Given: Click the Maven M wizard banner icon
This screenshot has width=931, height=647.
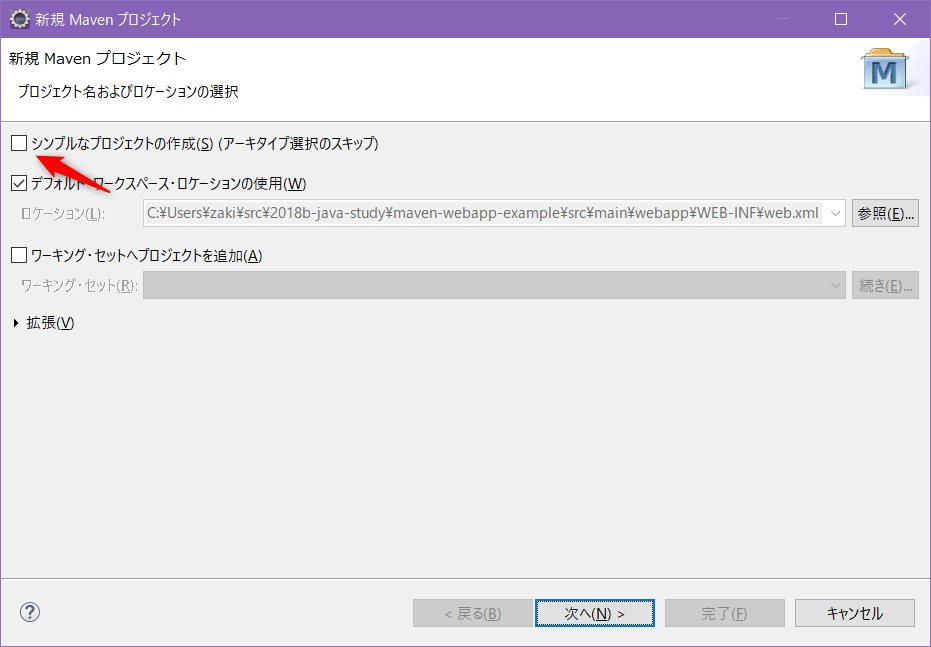Looking at the screenshot, I should pos(885,71).
